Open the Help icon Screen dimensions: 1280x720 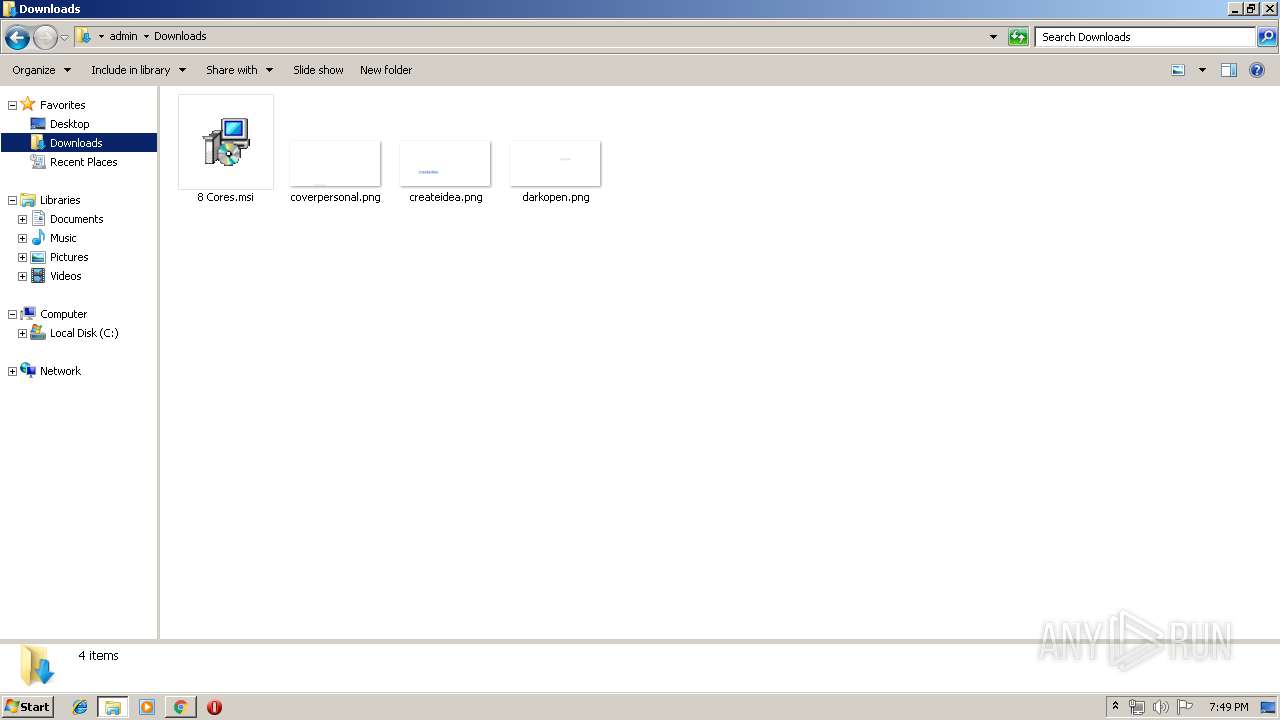1257,70
